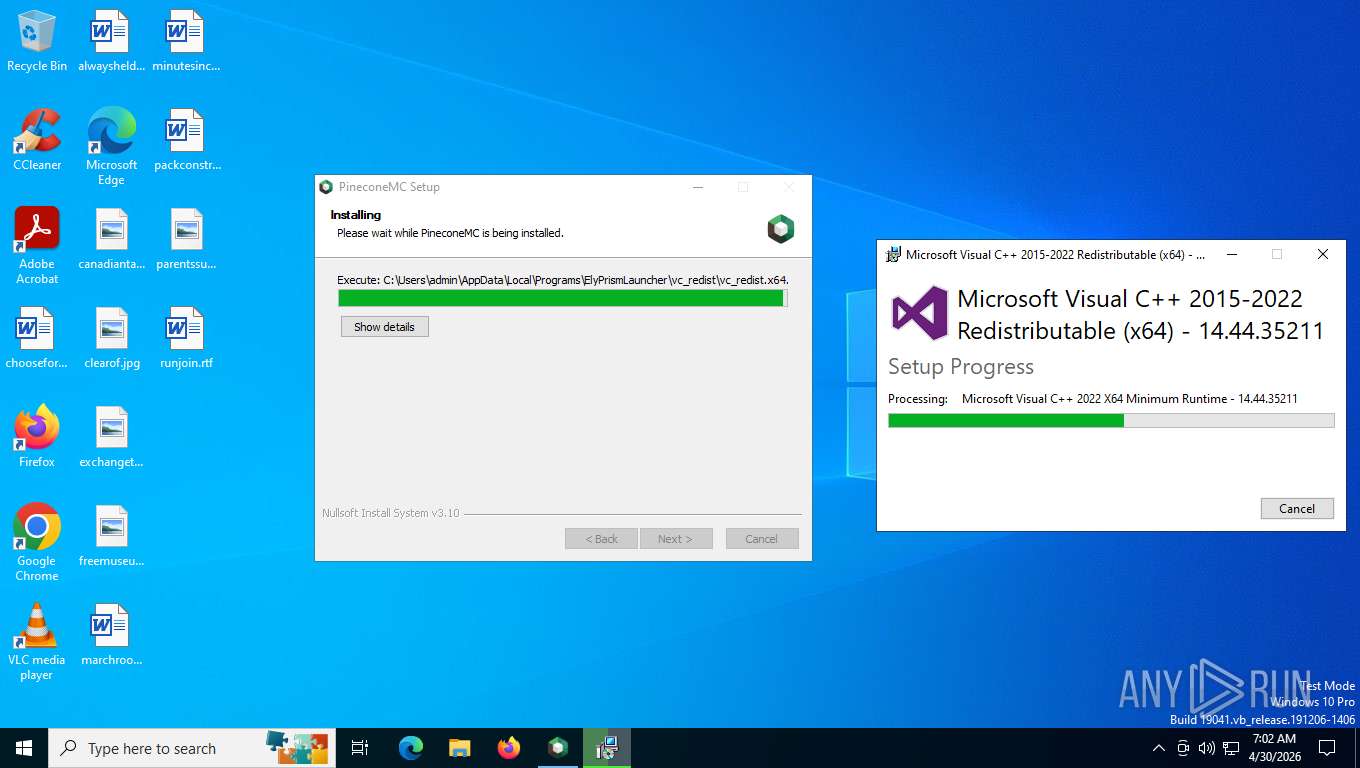Select the runjoin.rtf document icon

tap(186, 338)
